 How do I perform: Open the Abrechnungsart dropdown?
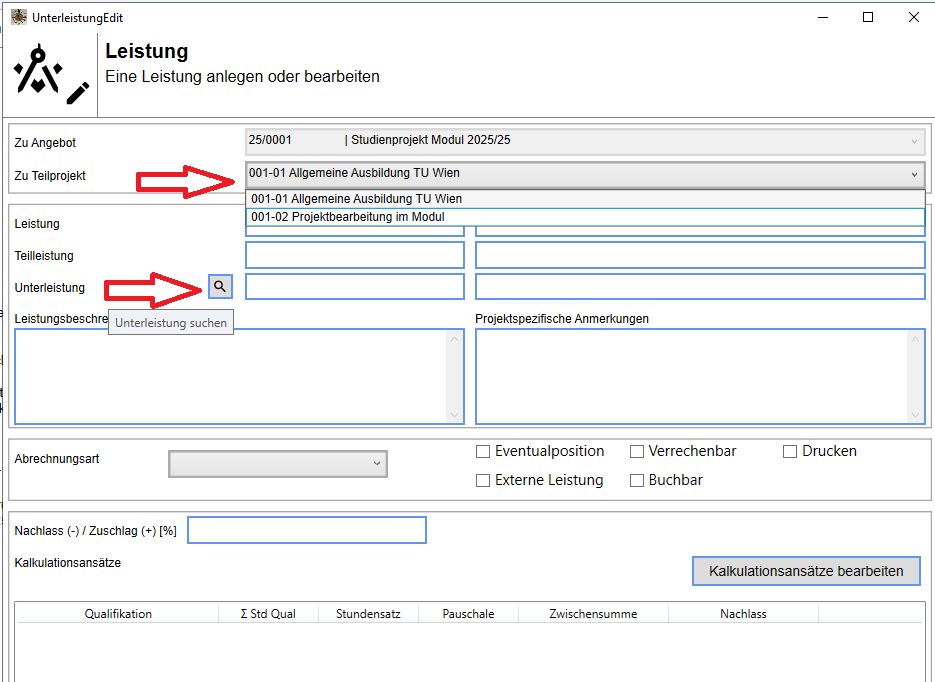pyautogui.click(x=278, y=464)
